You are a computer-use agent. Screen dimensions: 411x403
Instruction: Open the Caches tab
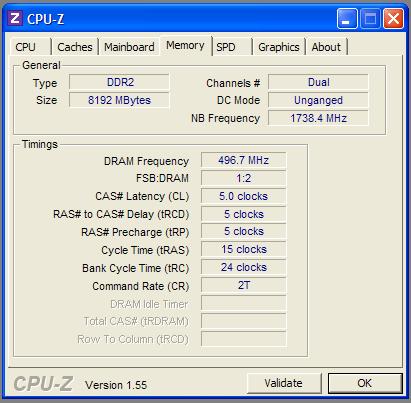pyautogui.click(x=75, y=47)
